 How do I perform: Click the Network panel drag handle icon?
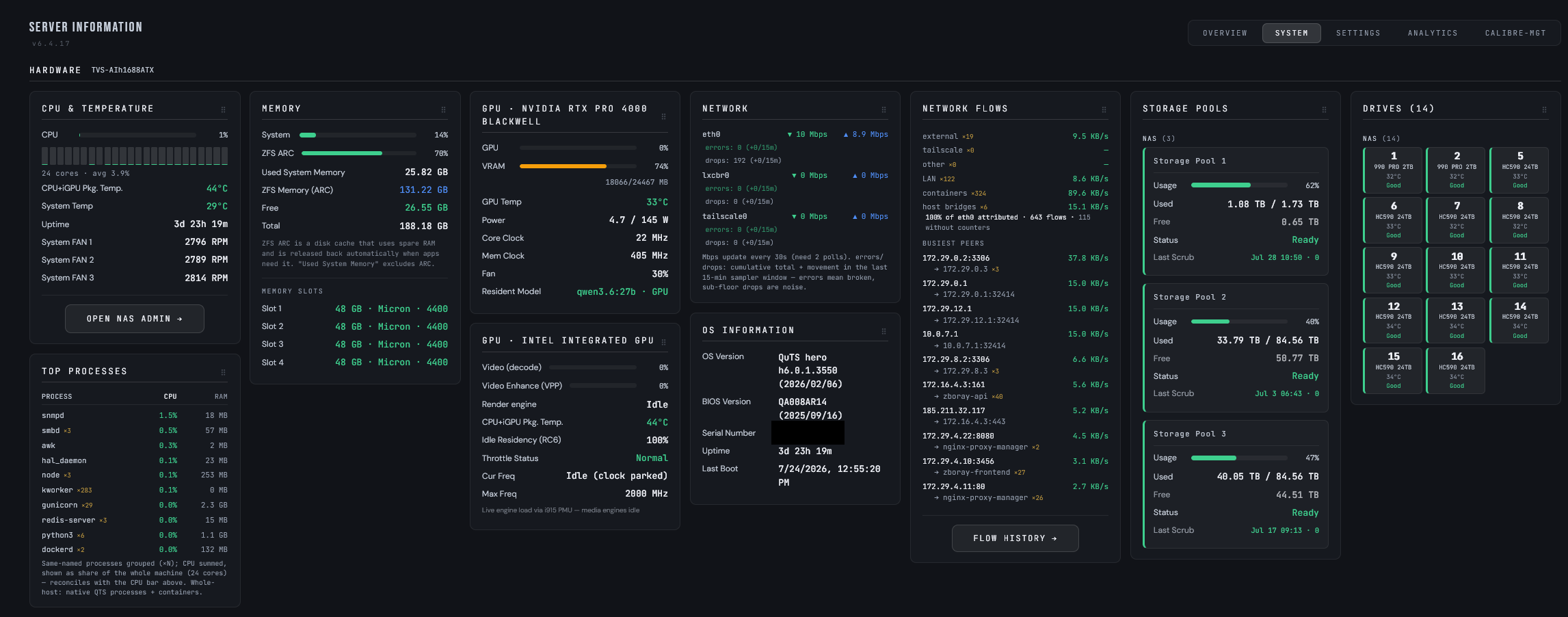coord(883,110)
